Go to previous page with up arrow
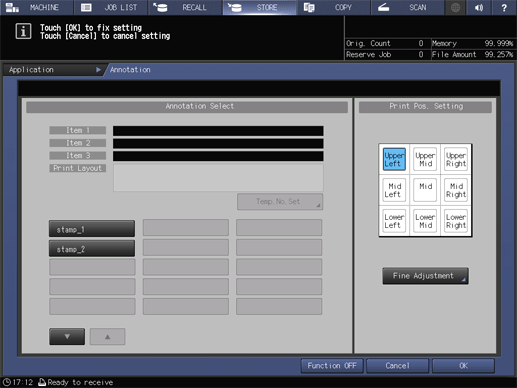 (x=108, y=337)
